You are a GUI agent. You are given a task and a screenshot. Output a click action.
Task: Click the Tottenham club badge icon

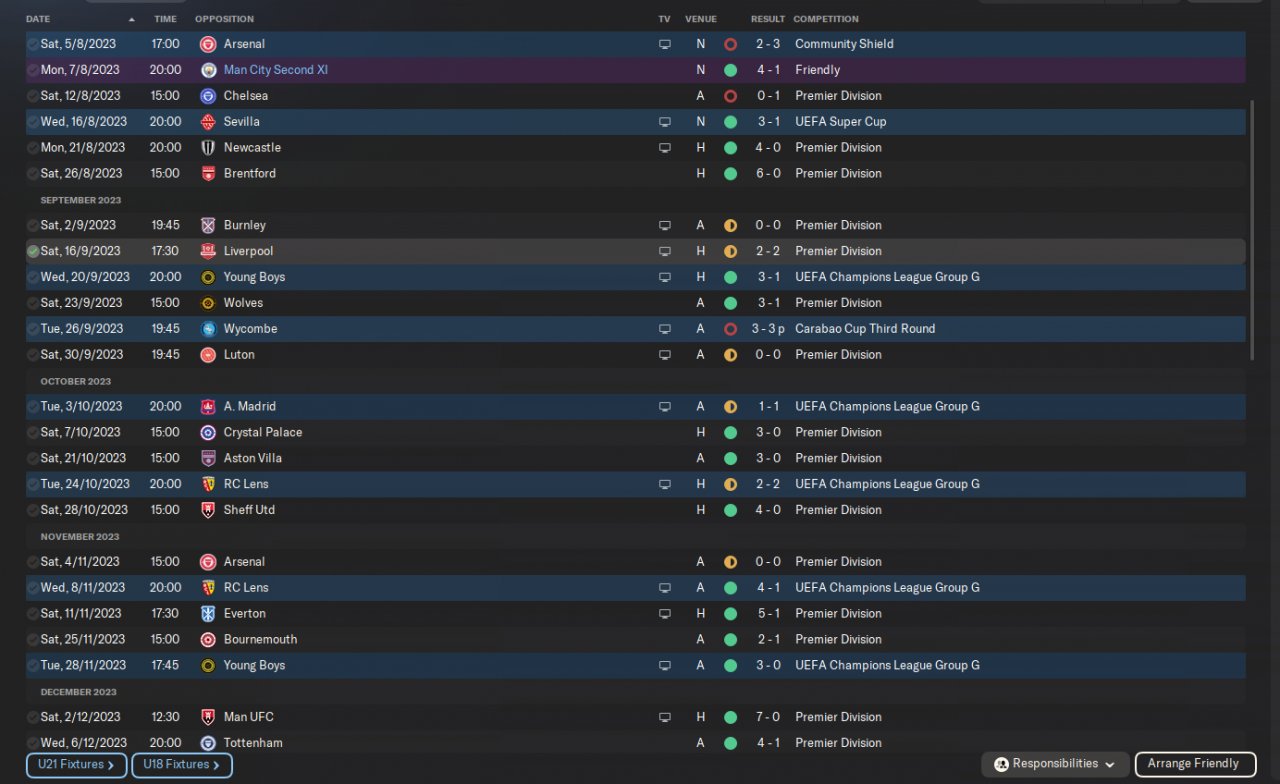point(208,743)
